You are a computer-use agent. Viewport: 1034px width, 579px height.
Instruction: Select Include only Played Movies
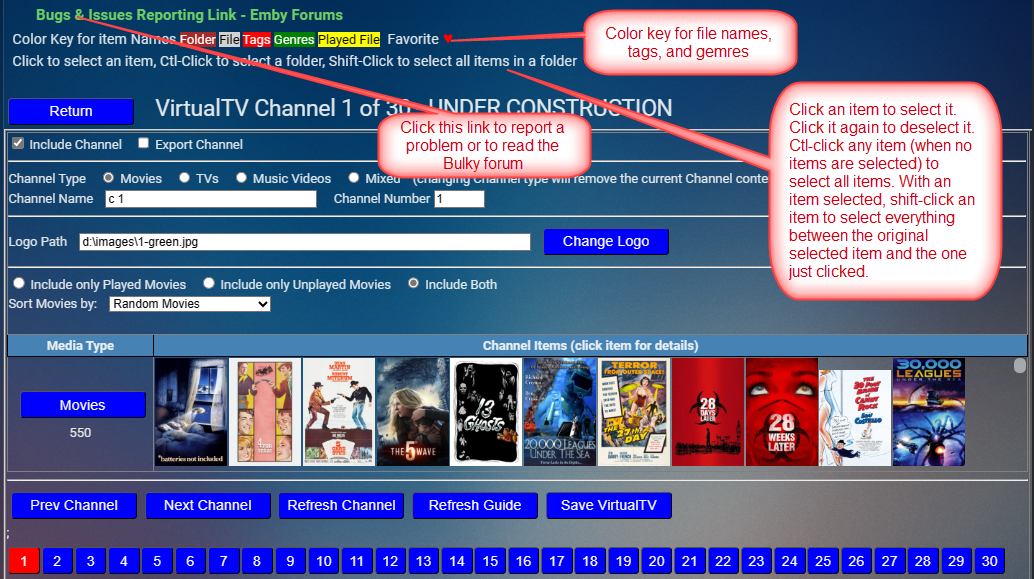pos(19,283)
